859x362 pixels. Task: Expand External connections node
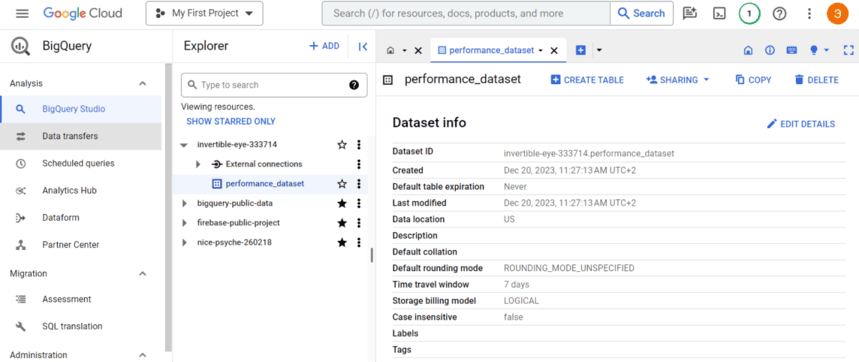click(199, 164)
